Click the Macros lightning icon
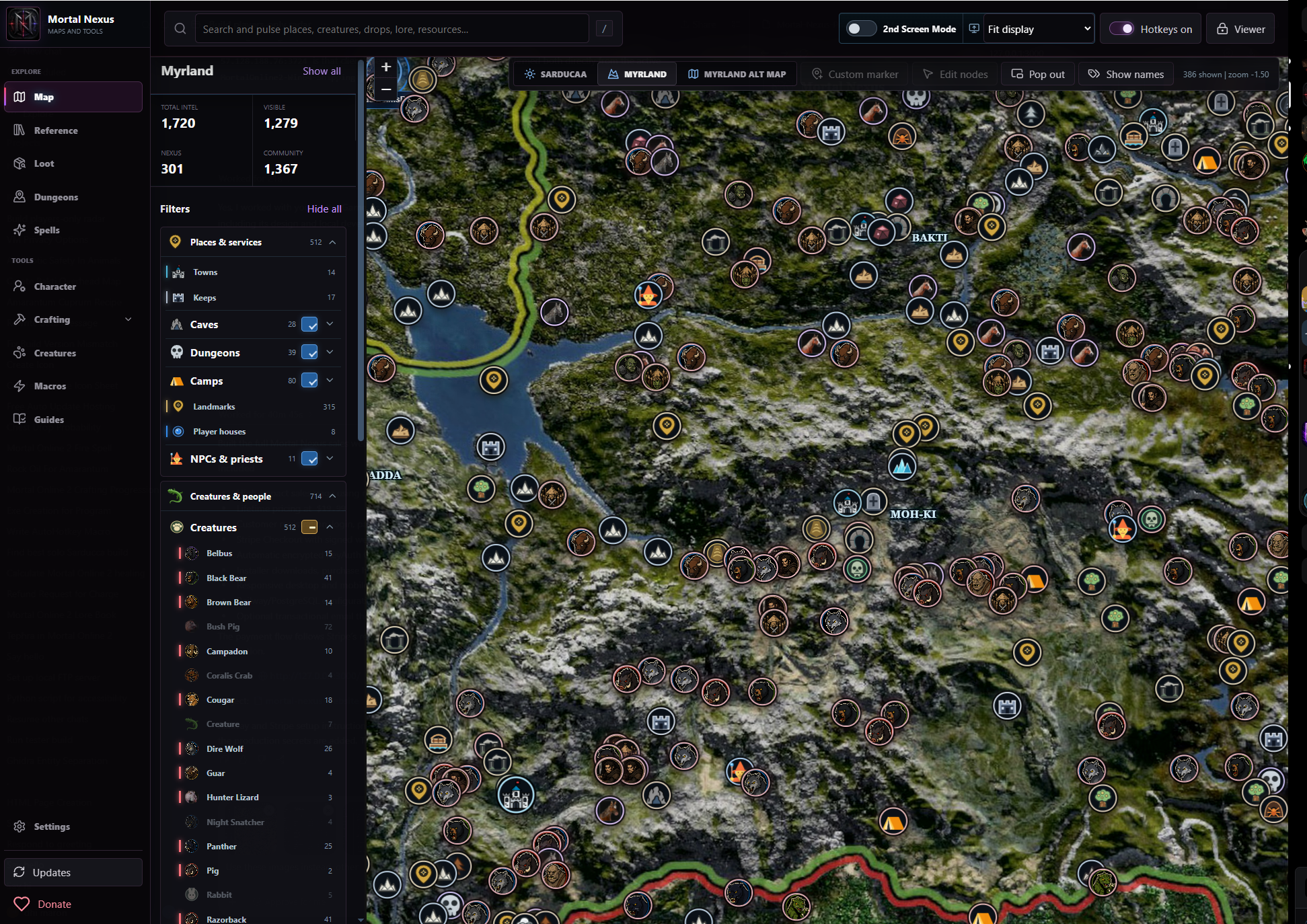 (x=20, y=386)
